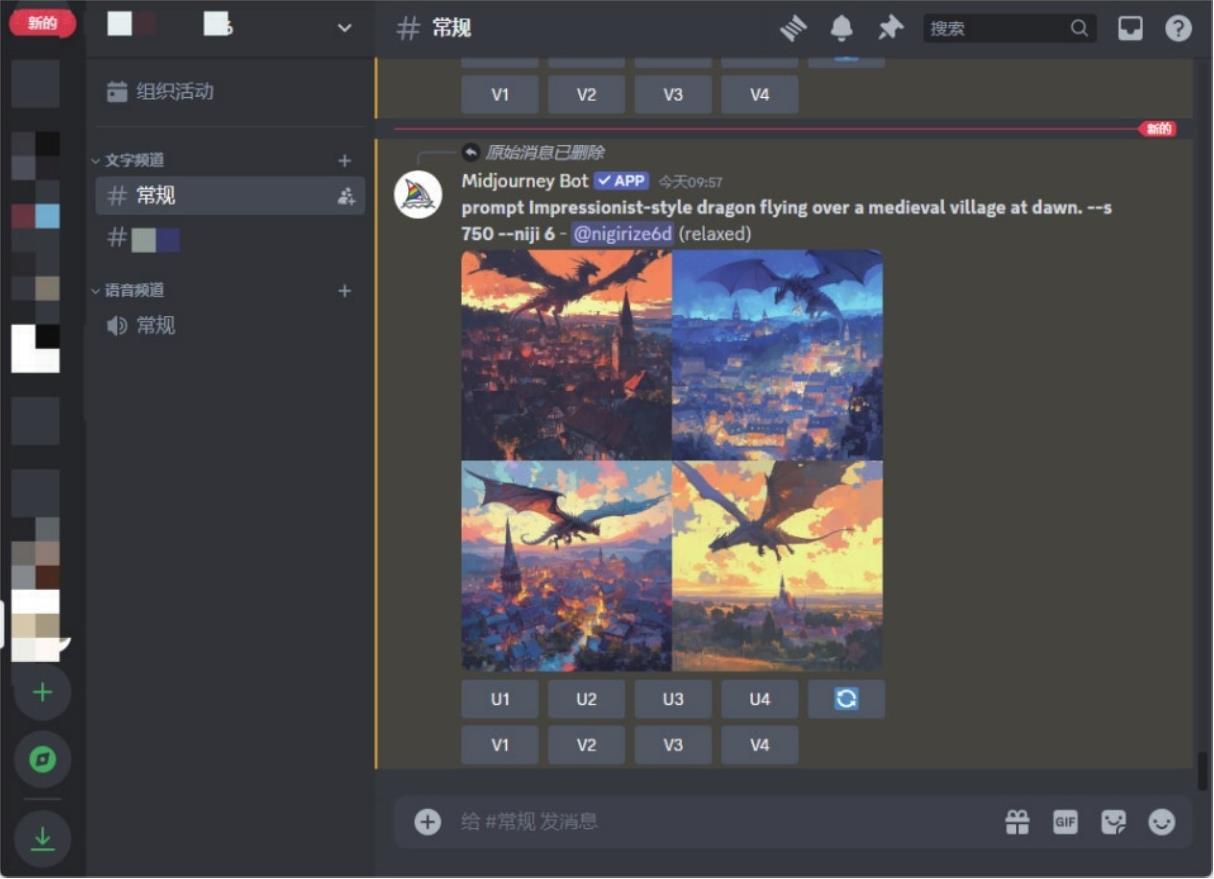Open the gift icon in message bar
This screenshot has height=879, width=1214.
tap(1017, 822)
